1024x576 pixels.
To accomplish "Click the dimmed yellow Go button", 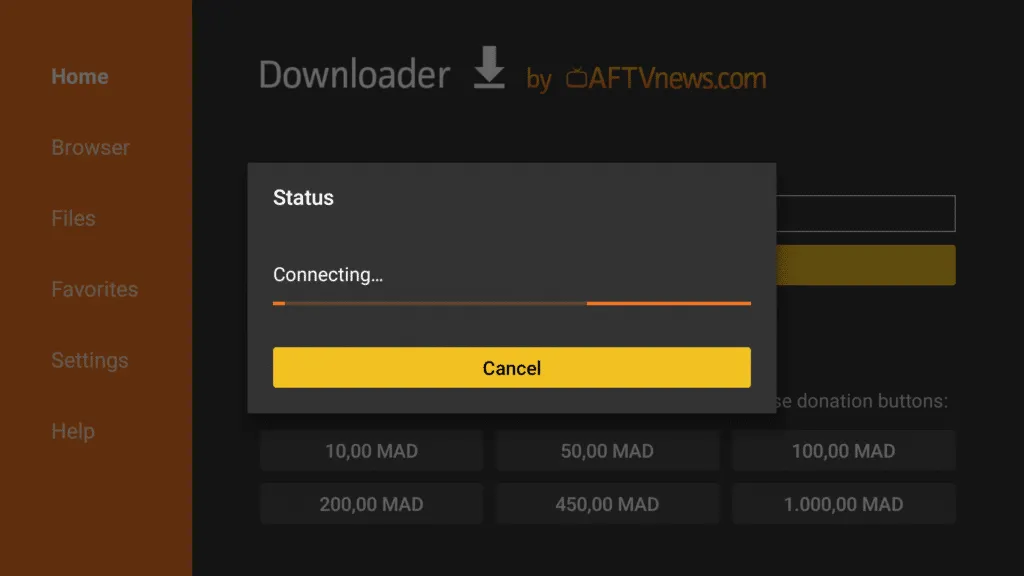I will click(x=865, y=265).
